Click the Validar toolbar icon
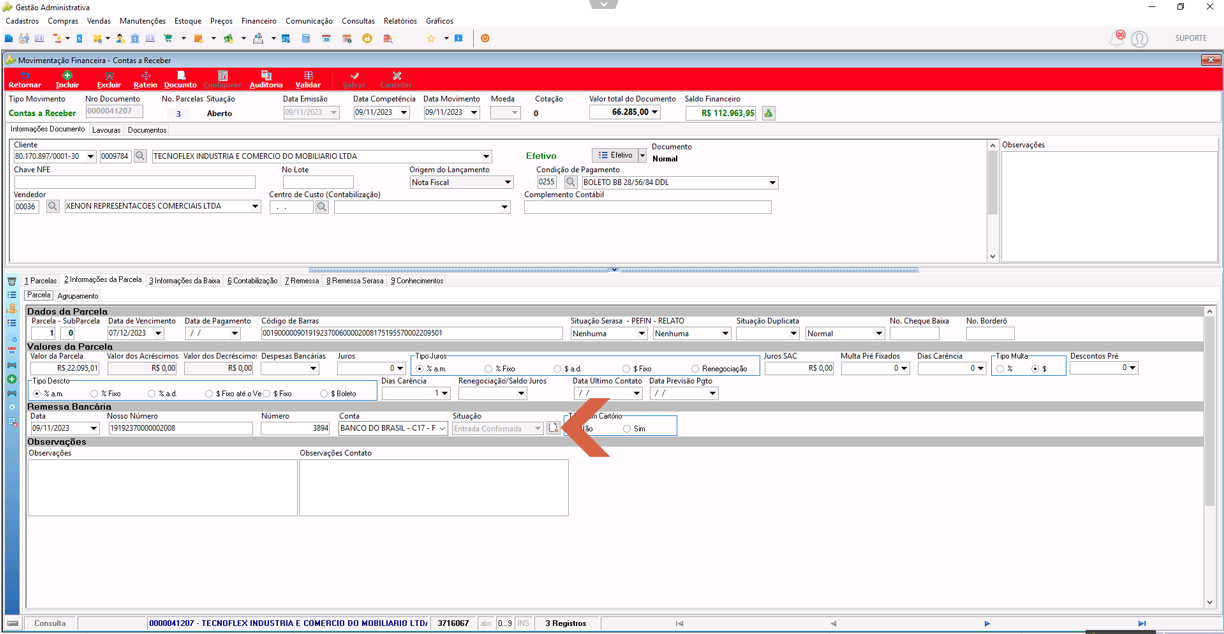This screenshot has height=634, width=1224. 308,80
